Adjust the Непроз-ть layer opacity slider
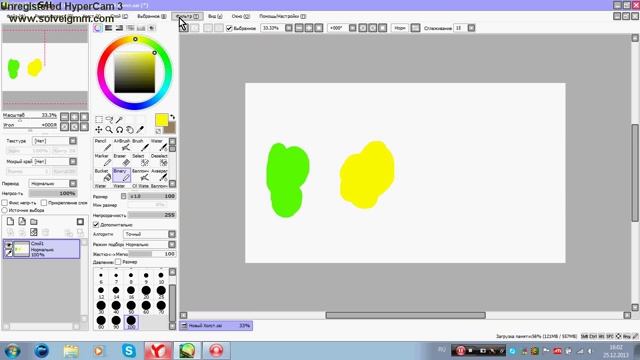Screen dimensions: 640x360 [x=53, y=193]
